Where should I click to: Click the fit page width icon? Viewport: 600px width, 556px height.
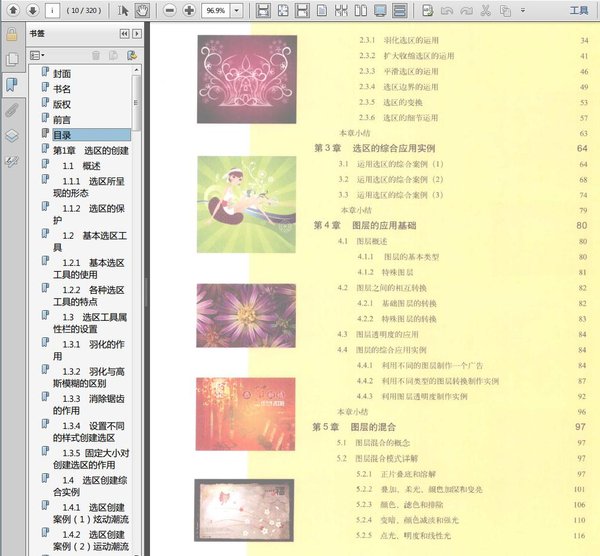pyautogui.click(x=302, y=10)
